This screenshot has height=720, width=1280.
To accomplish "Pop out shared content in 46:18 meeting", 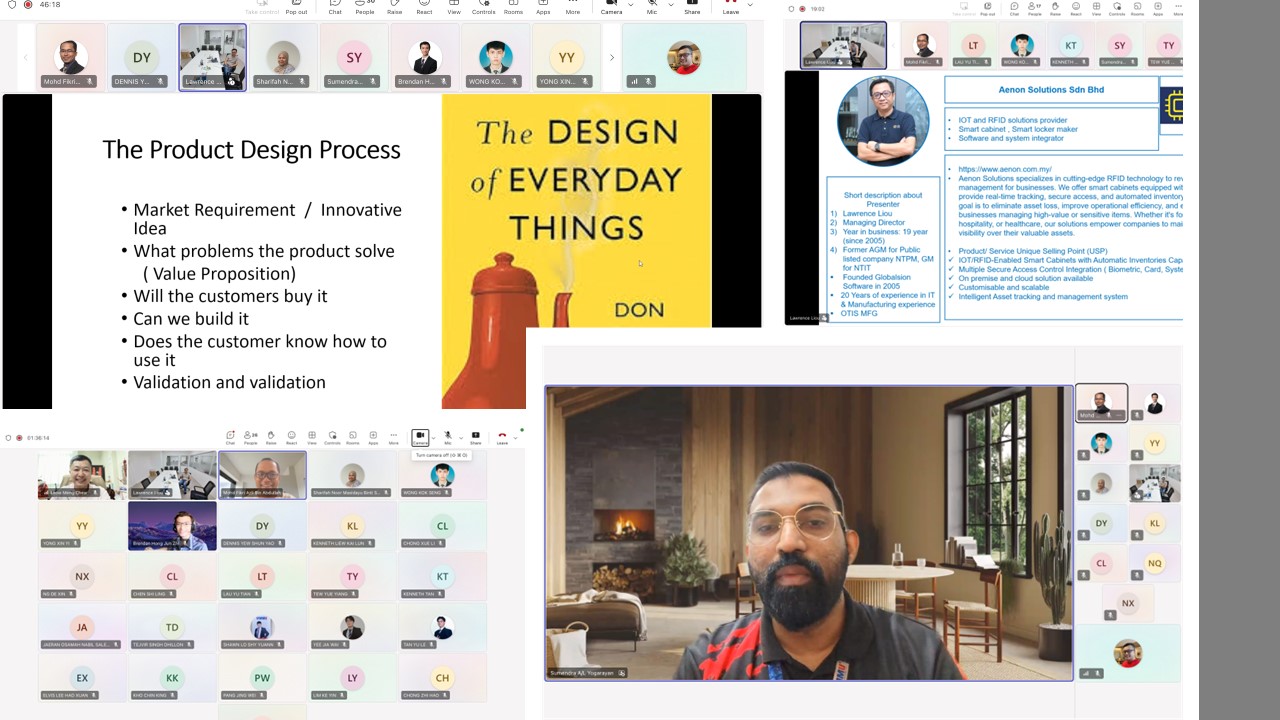I will [296, 8].
